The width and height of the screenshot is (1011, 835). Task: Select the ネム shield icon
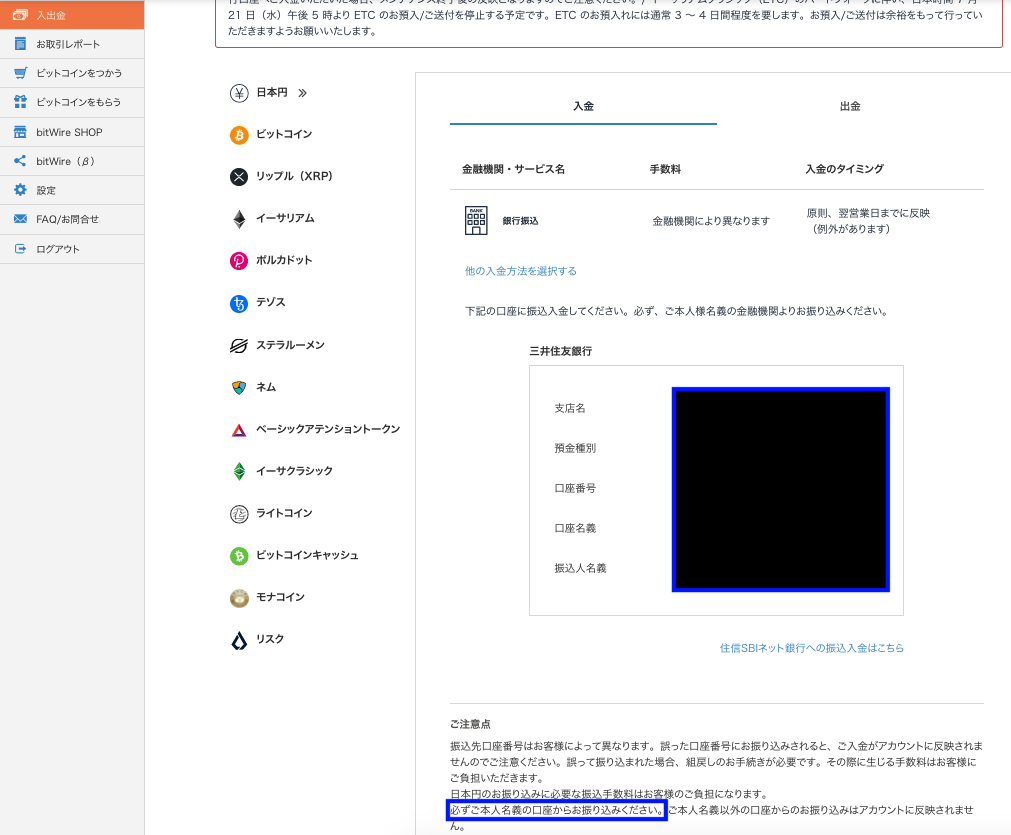tap(239, 388)
